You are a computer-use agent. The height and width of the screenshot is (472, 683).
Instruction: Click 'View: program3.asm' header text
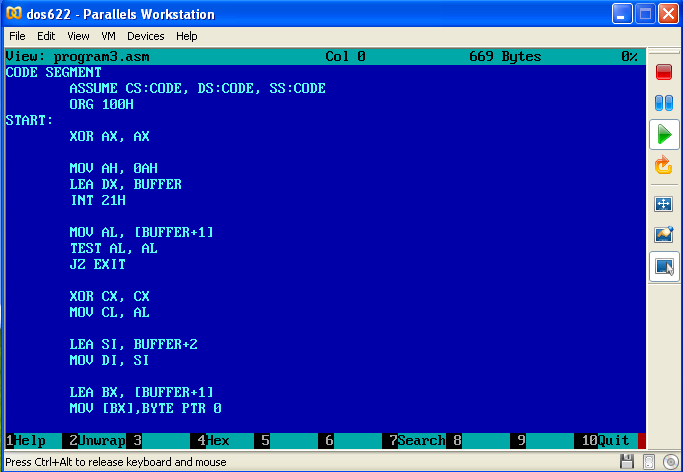pos(78,57)
